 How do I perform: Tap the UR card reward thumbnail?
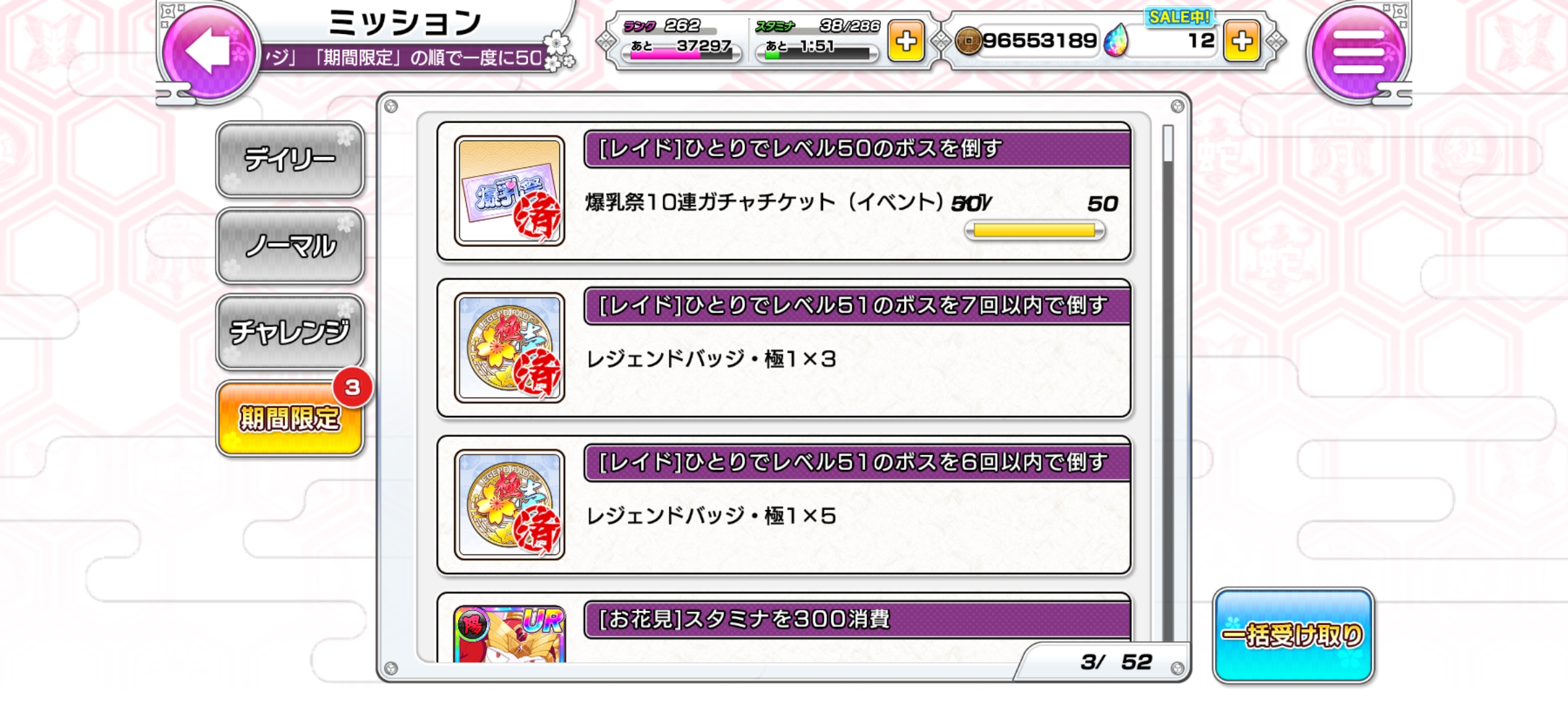(x=510, y=634)
